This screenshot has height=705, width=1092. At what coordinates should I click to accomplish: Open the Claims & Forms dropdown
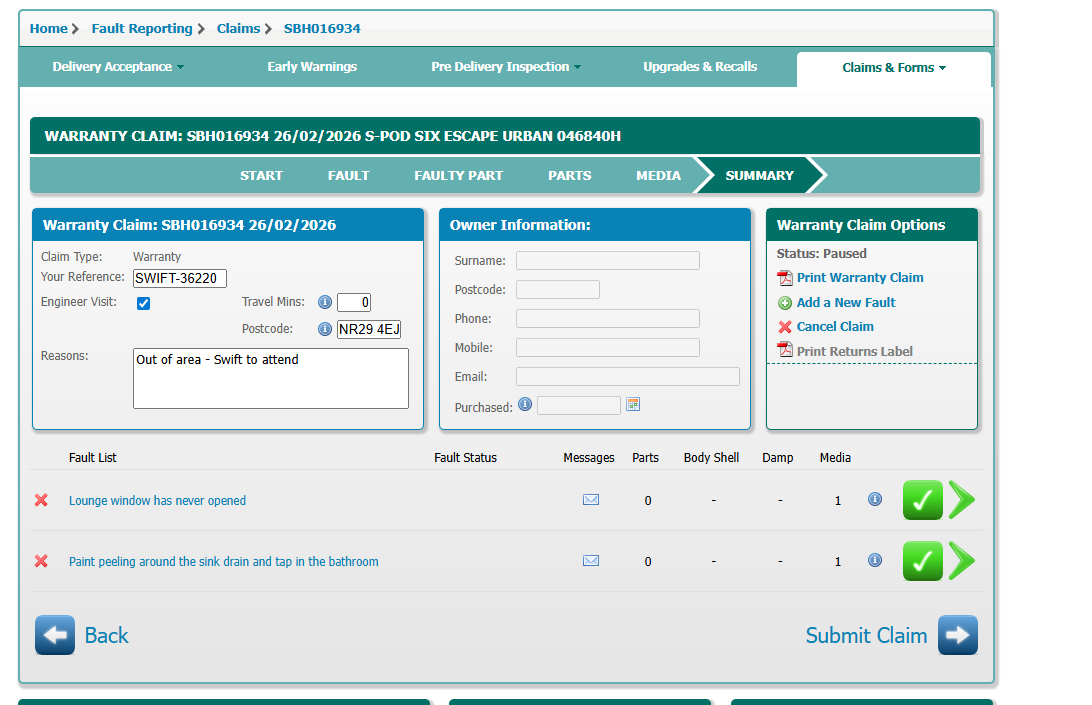click(x=893, y=68)
